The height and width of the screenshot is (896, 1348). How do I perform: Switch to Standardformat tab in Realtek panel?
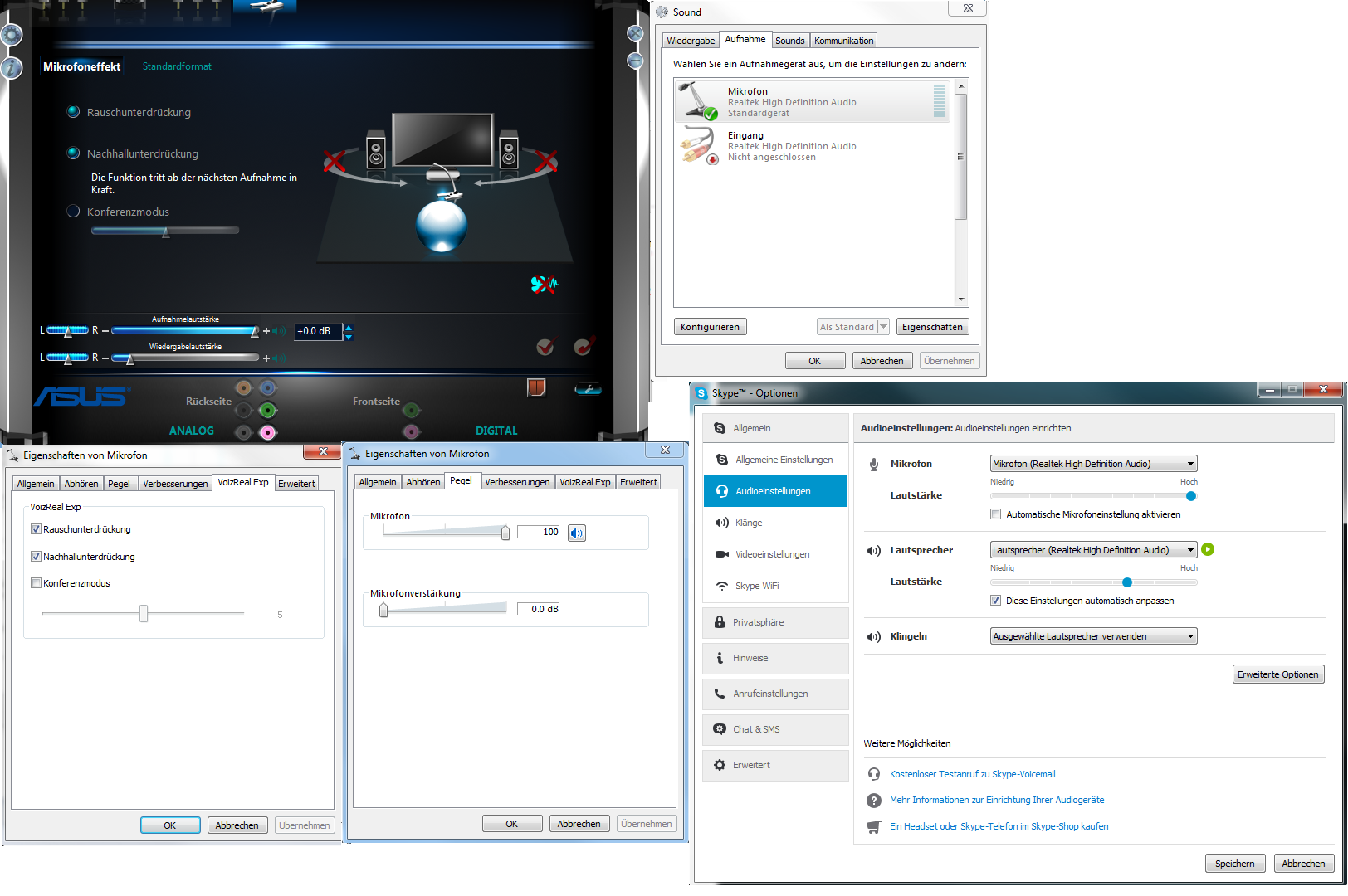point(177,66)
